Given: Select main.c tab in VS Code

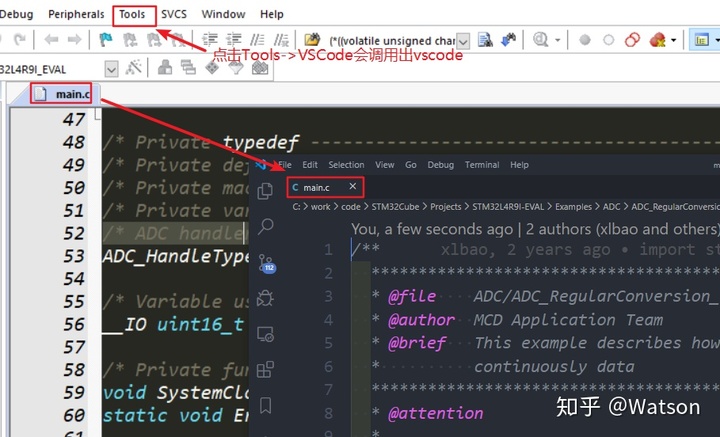Looking at the screenshot, I should tap(325, 187).
